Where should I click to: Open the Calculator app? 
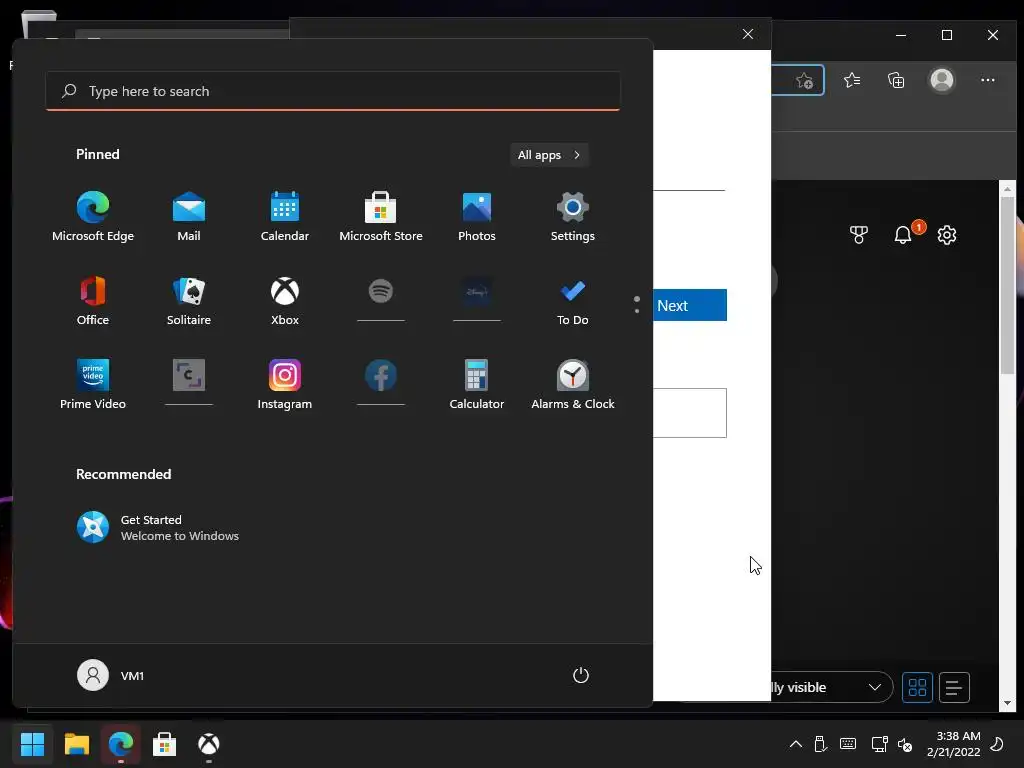point(477,385)
